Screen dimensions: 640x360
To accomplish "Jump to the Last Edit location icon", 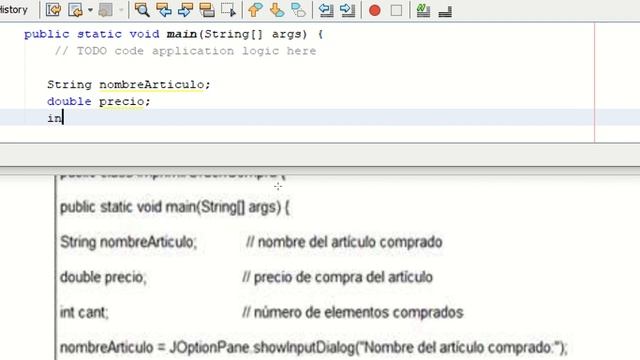I will pos(53,10).
